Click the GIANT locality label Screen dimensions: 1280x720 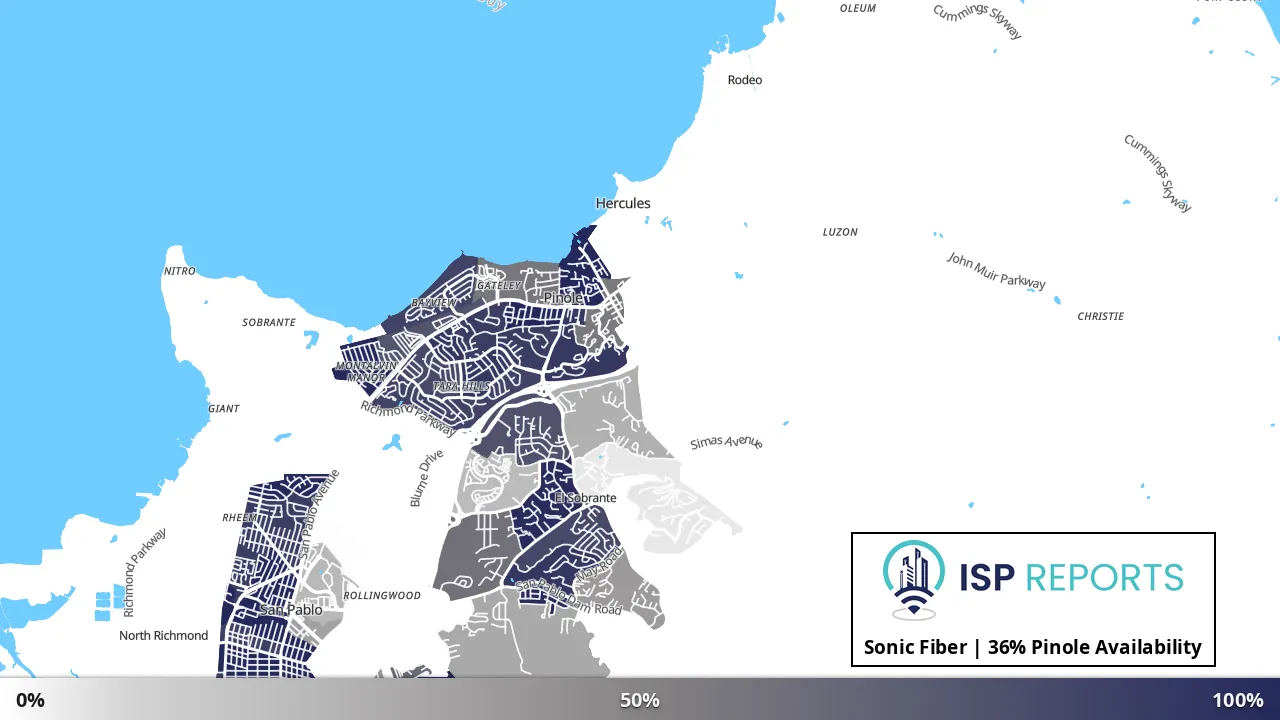tap(224, 409)
